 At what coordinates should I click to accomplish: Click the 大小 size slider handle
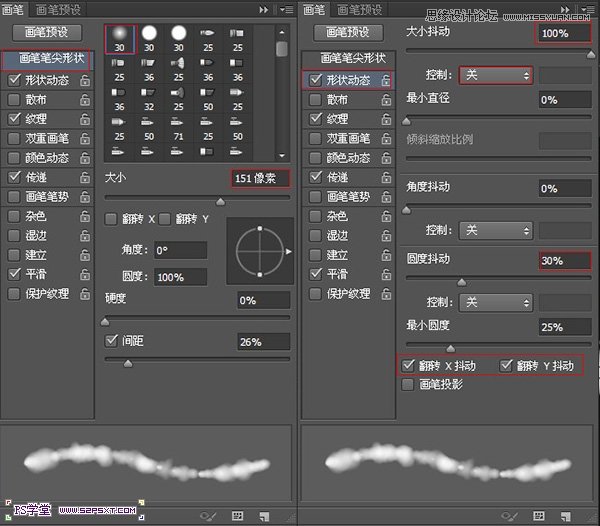tap(220, 202)
